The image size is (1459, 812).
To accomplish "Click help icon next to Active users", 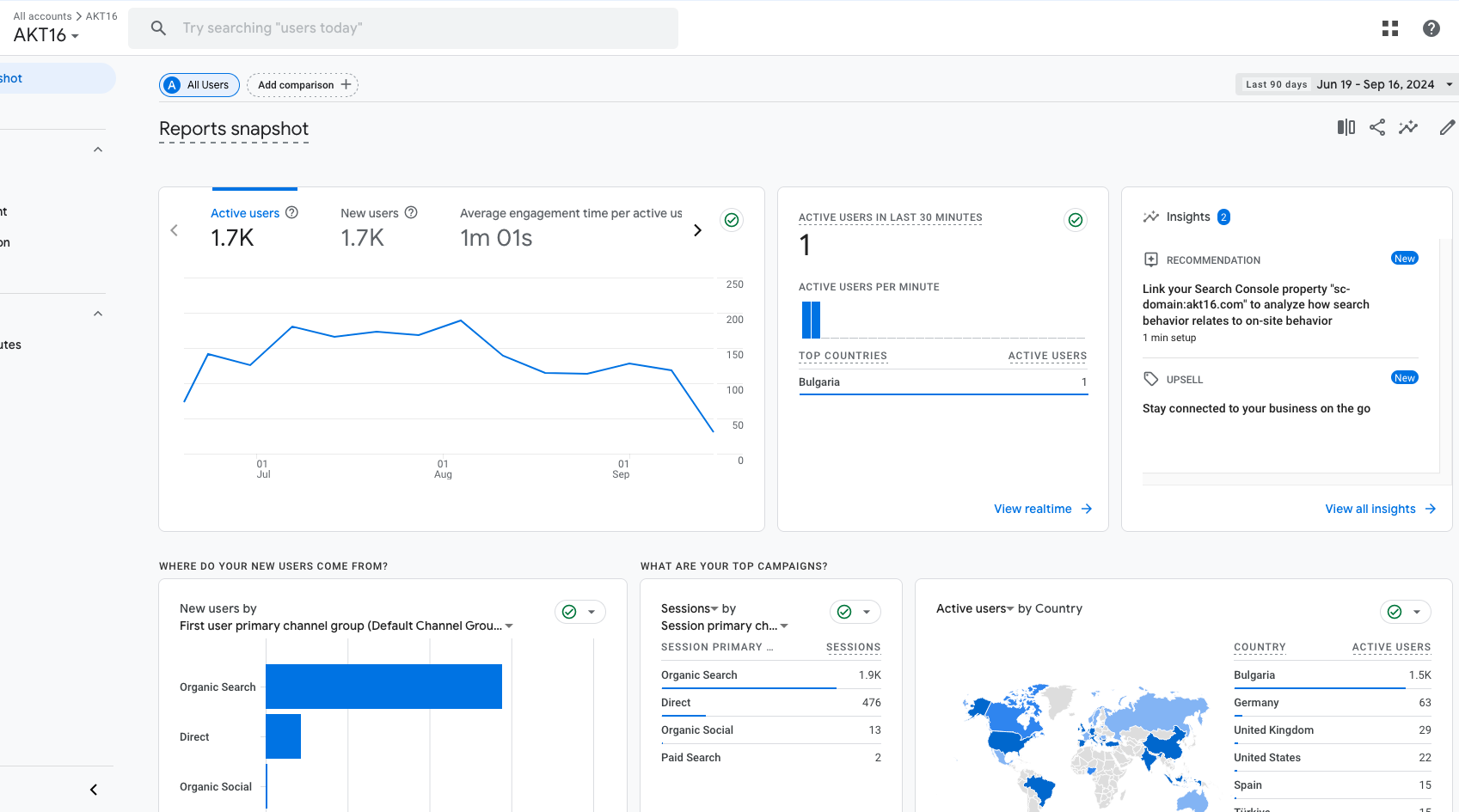I will point(291,212).
